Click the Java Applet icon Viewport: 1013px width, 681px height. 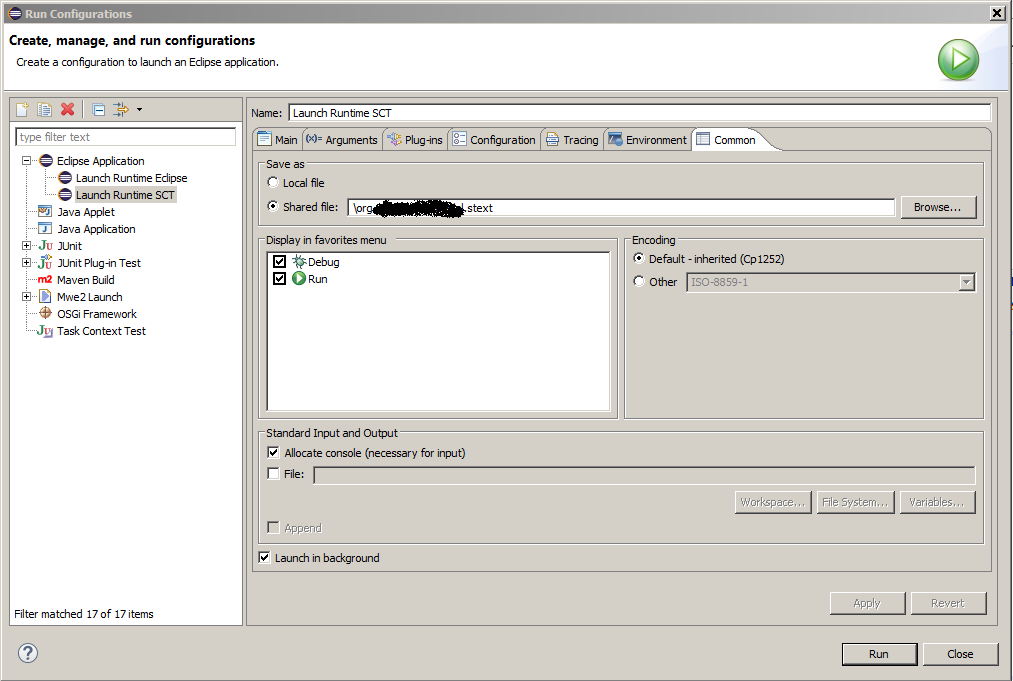pos(45,211)
